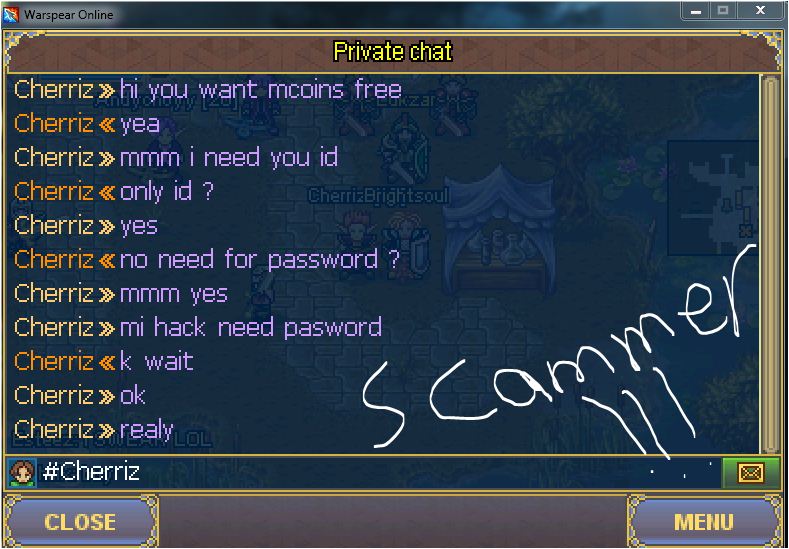
Task: Select message "mmm i need you id"
Action: coord(229,158)
